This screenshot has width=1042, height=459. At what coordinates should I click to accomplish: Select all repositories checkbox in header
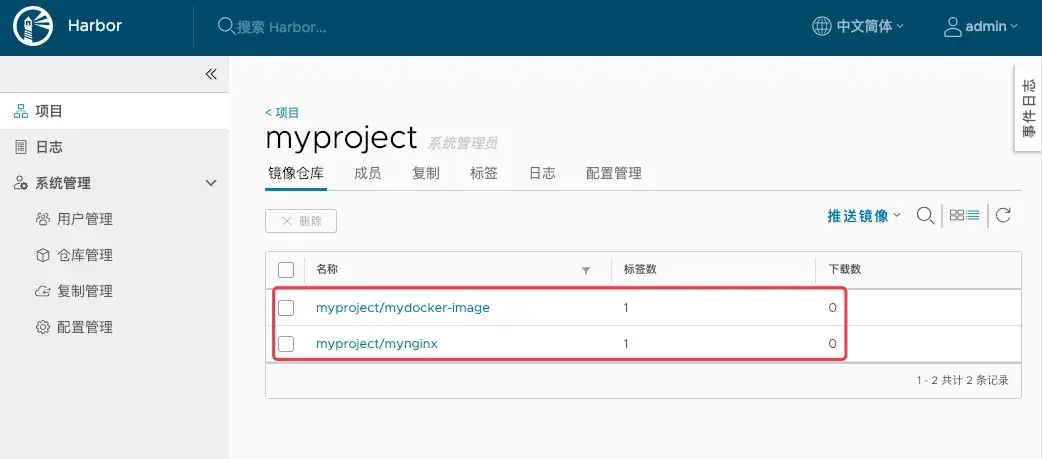click(286, 270)
